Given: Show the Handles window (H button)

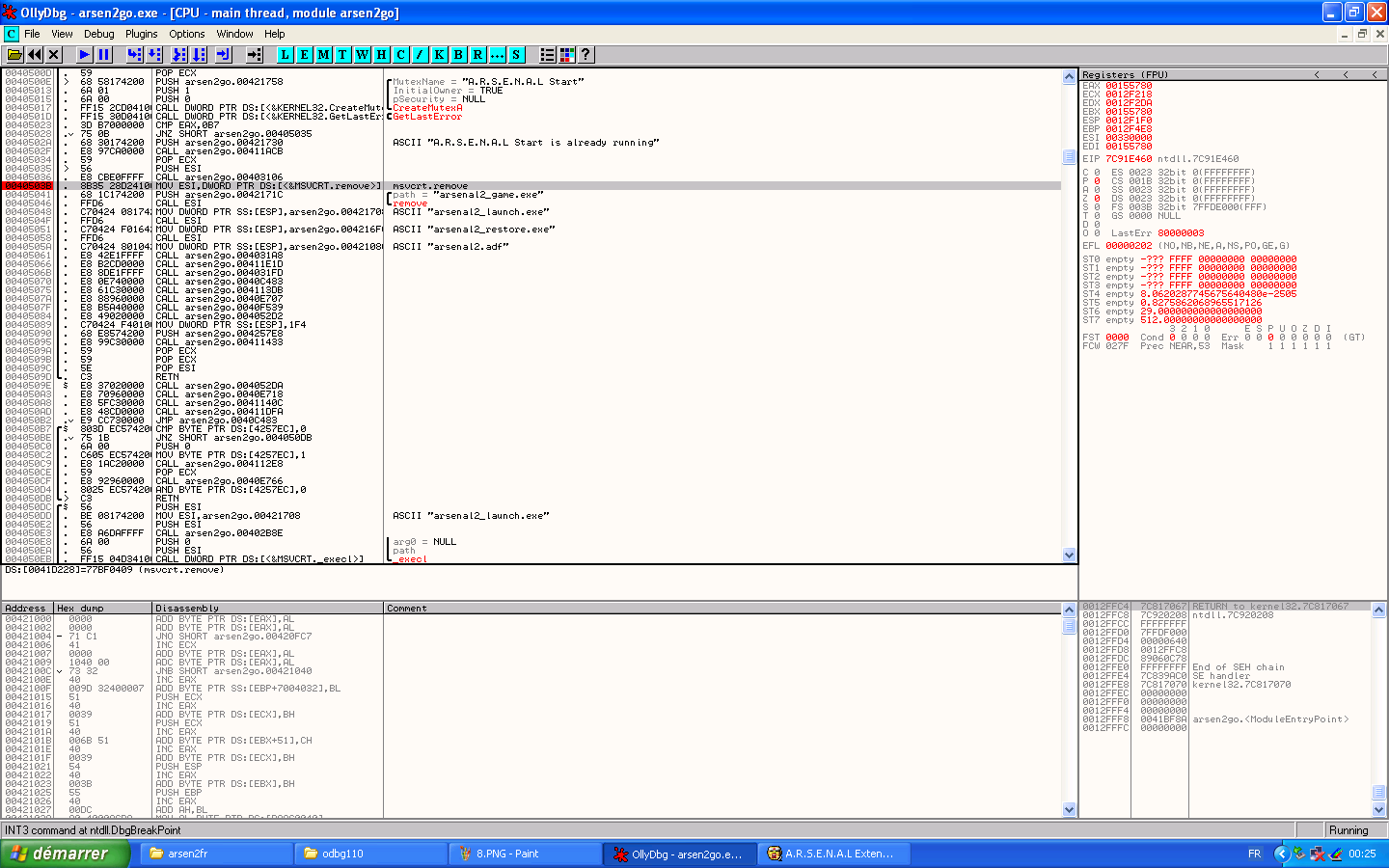Looking at the screenshot, I should [382, 55].
